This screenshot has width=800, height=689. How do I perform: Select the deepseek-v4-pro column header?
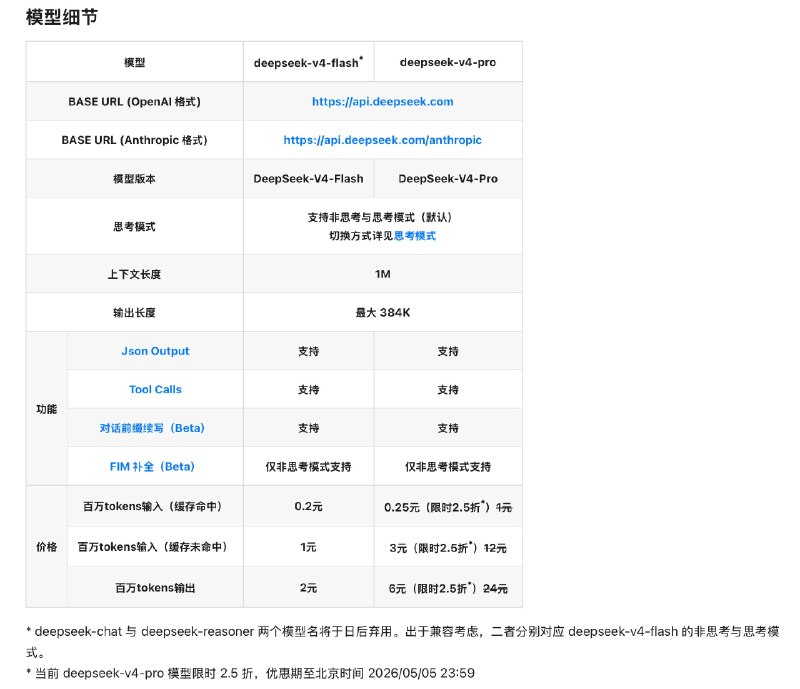[447, 61]
